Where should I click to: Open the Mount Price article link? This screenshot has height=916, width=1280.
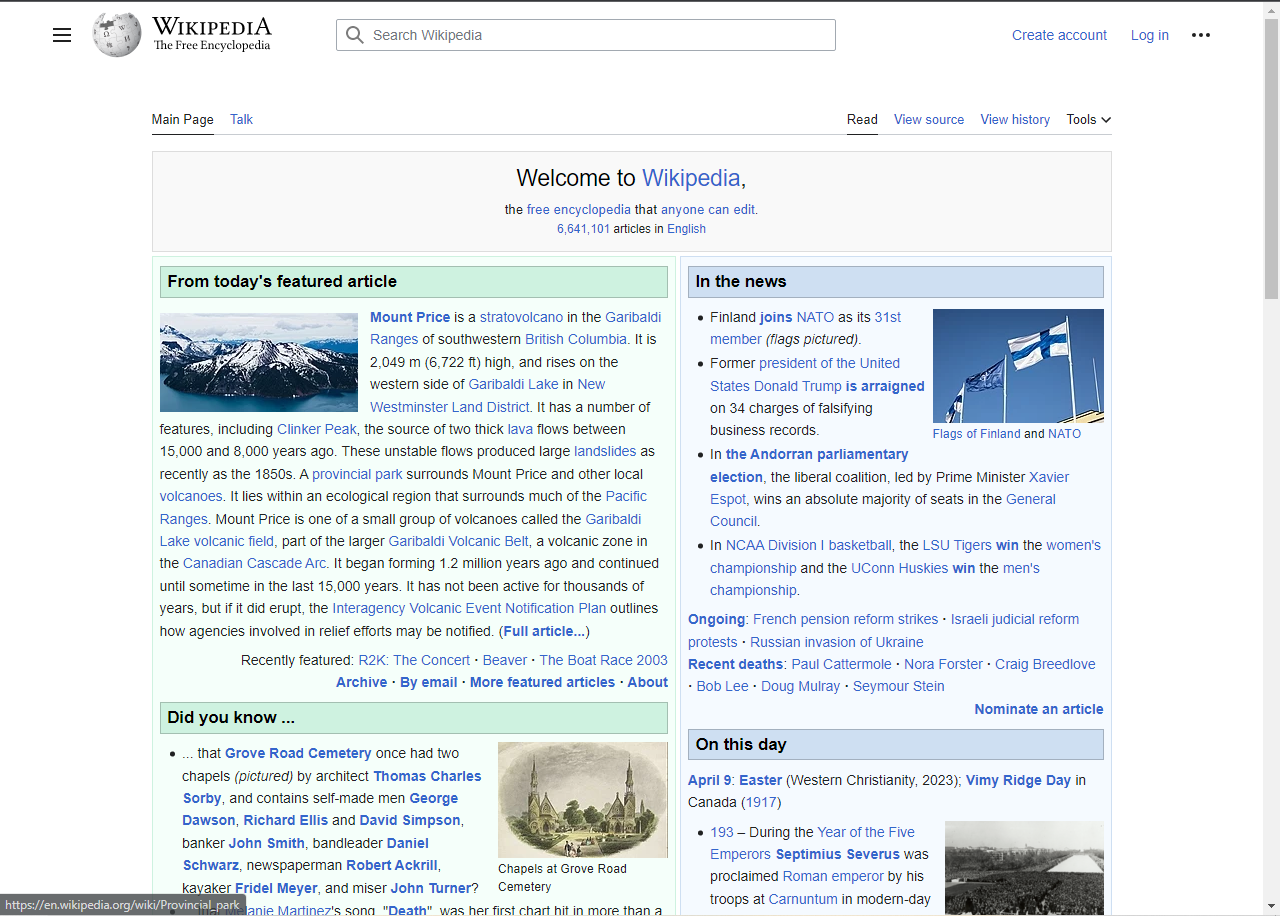pyautogui.click(x=410, y=317)
